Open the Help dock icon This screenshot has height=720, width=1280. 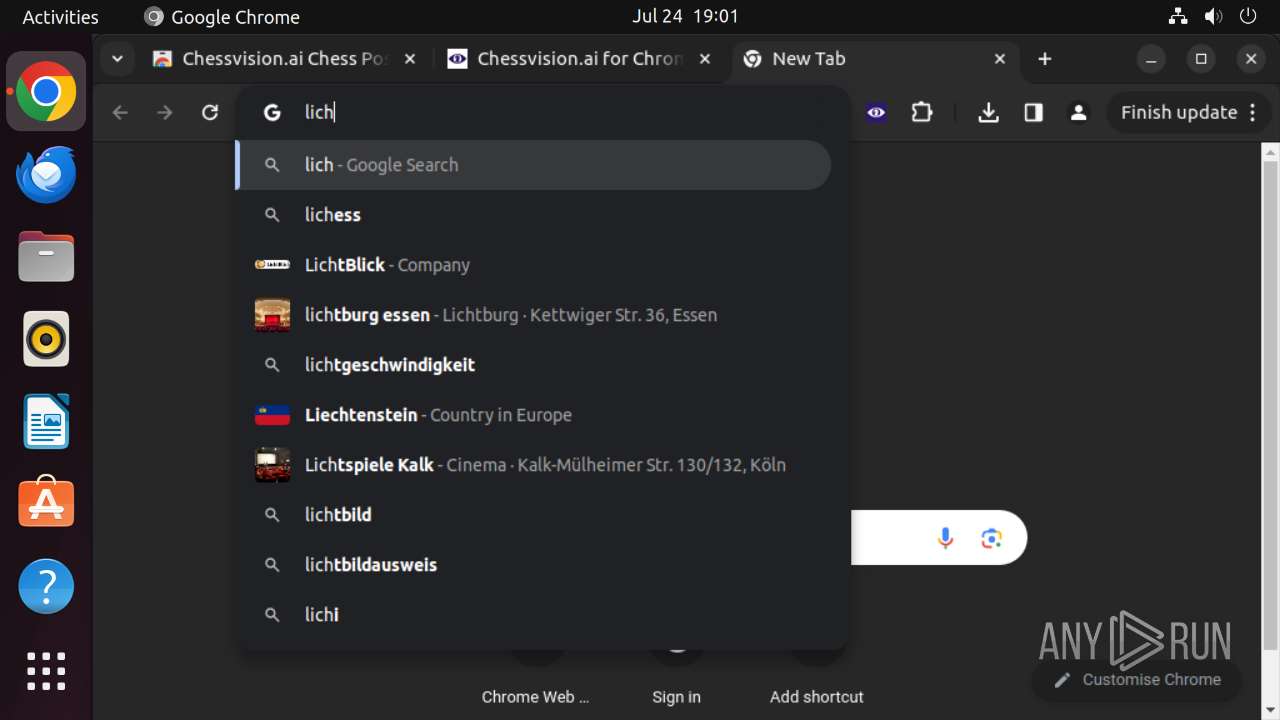(46, 586)
